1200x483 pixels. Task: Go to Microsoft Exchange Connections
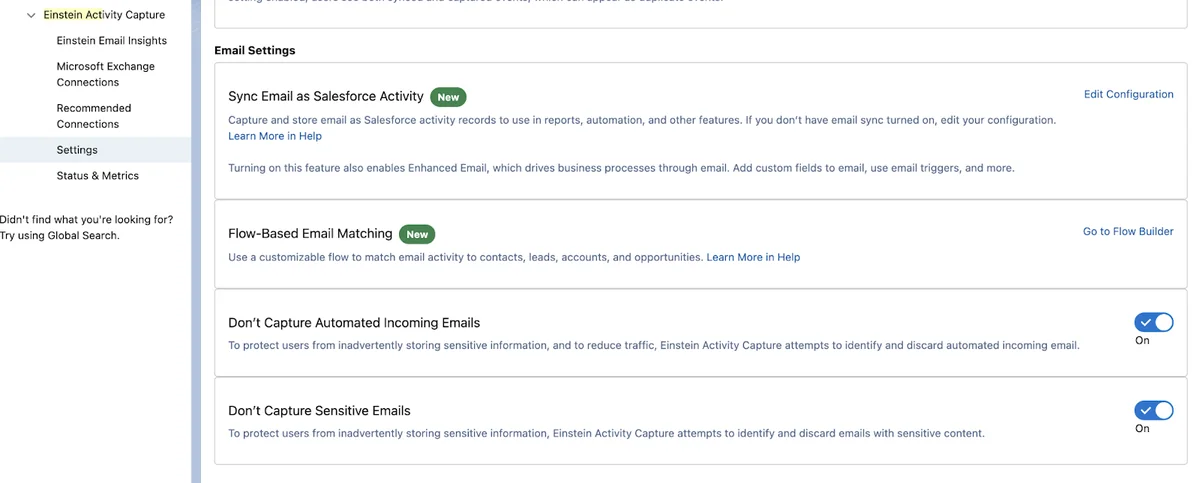[106, 74]
